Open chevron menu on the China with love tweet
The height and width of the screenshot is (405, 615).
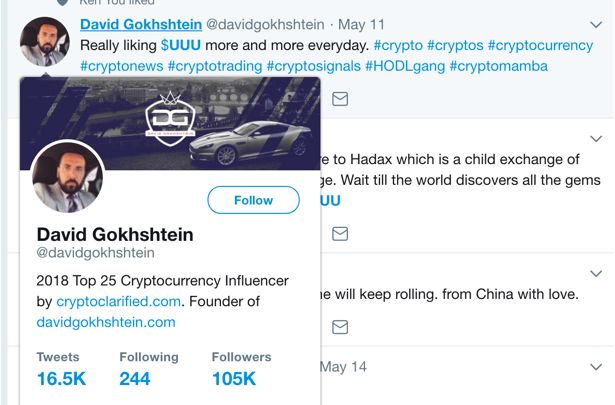click(x=597, y=273)
